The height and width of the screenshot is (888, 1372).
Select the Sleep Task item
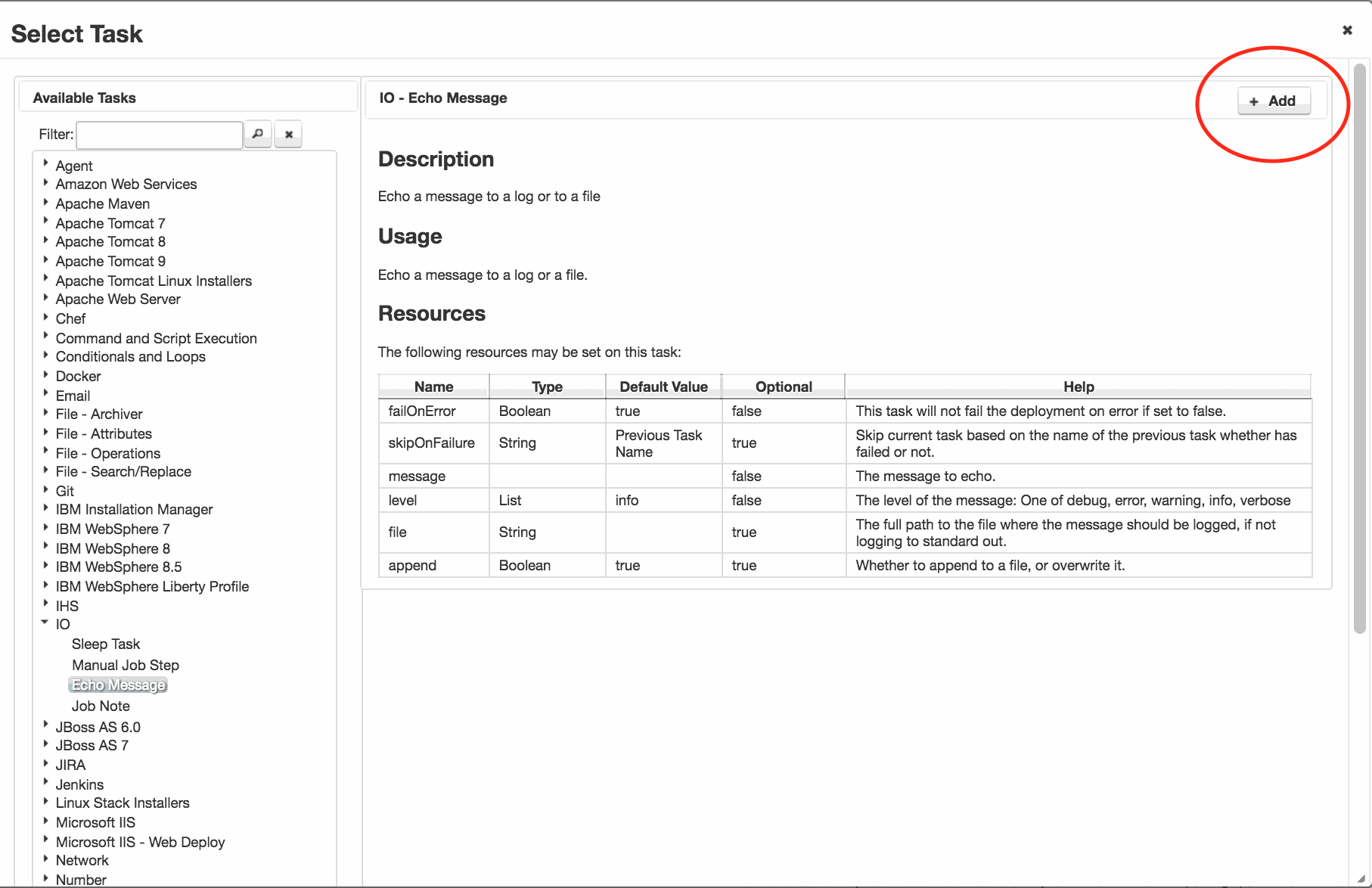pos(106,644)
